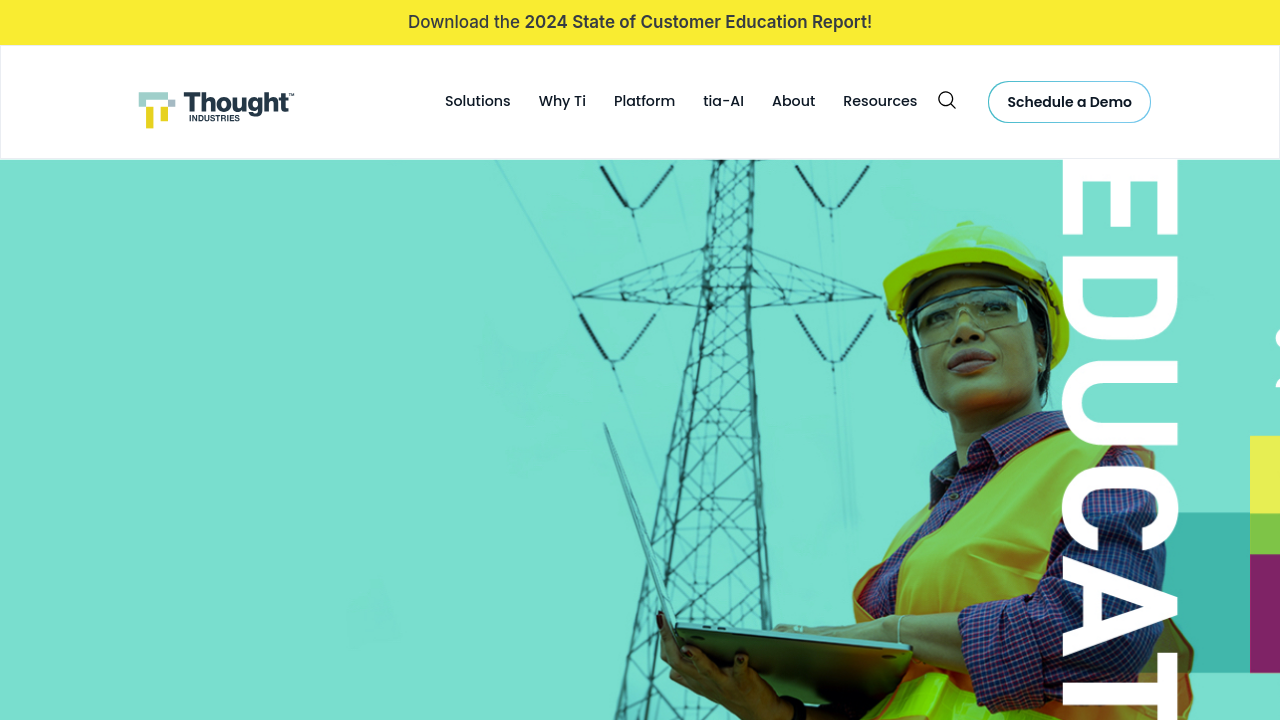Click the green color block at the right edge
1280x720 pixels.
1264,533
